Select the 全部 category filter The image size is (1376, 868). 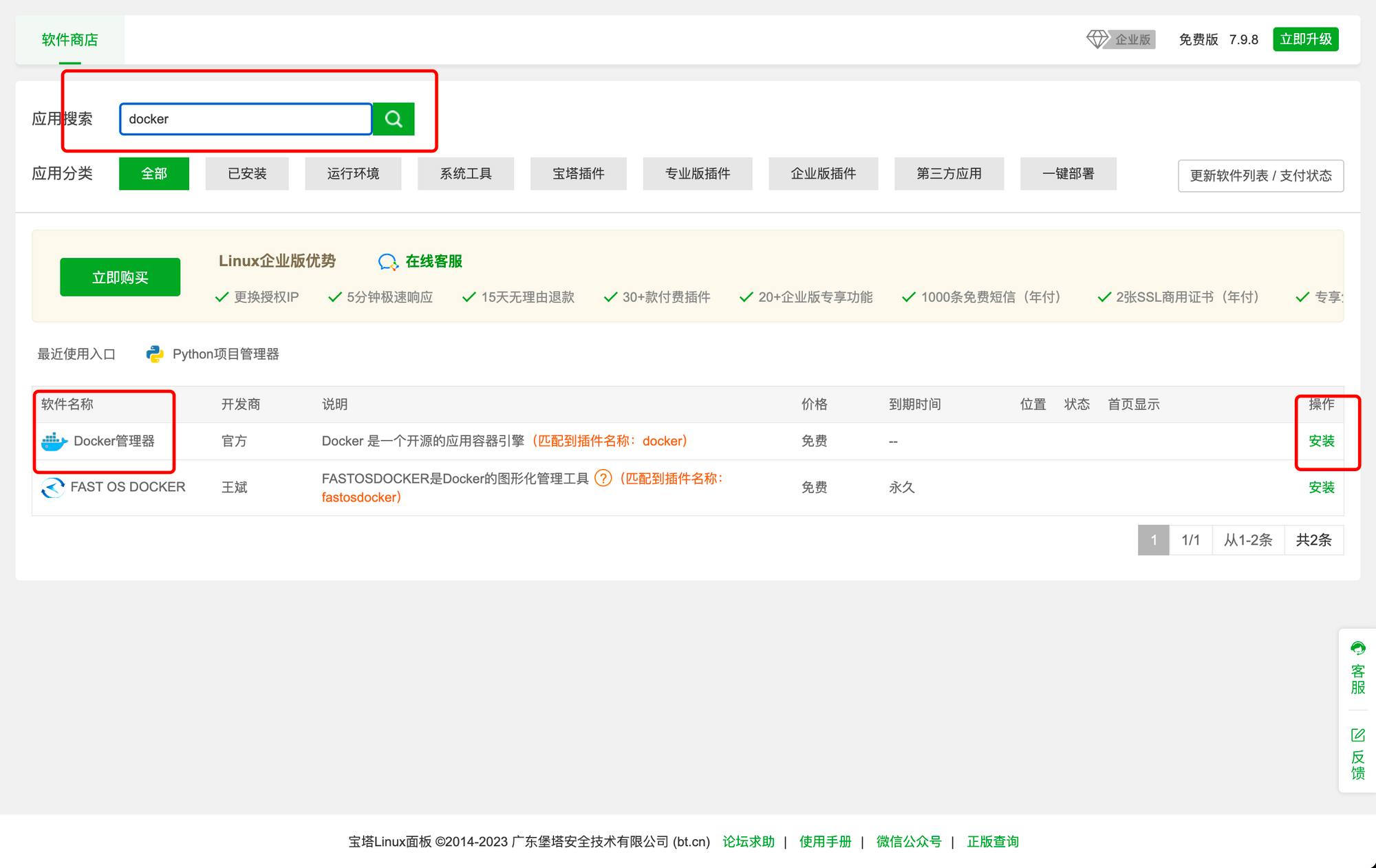tap(154, 173)
